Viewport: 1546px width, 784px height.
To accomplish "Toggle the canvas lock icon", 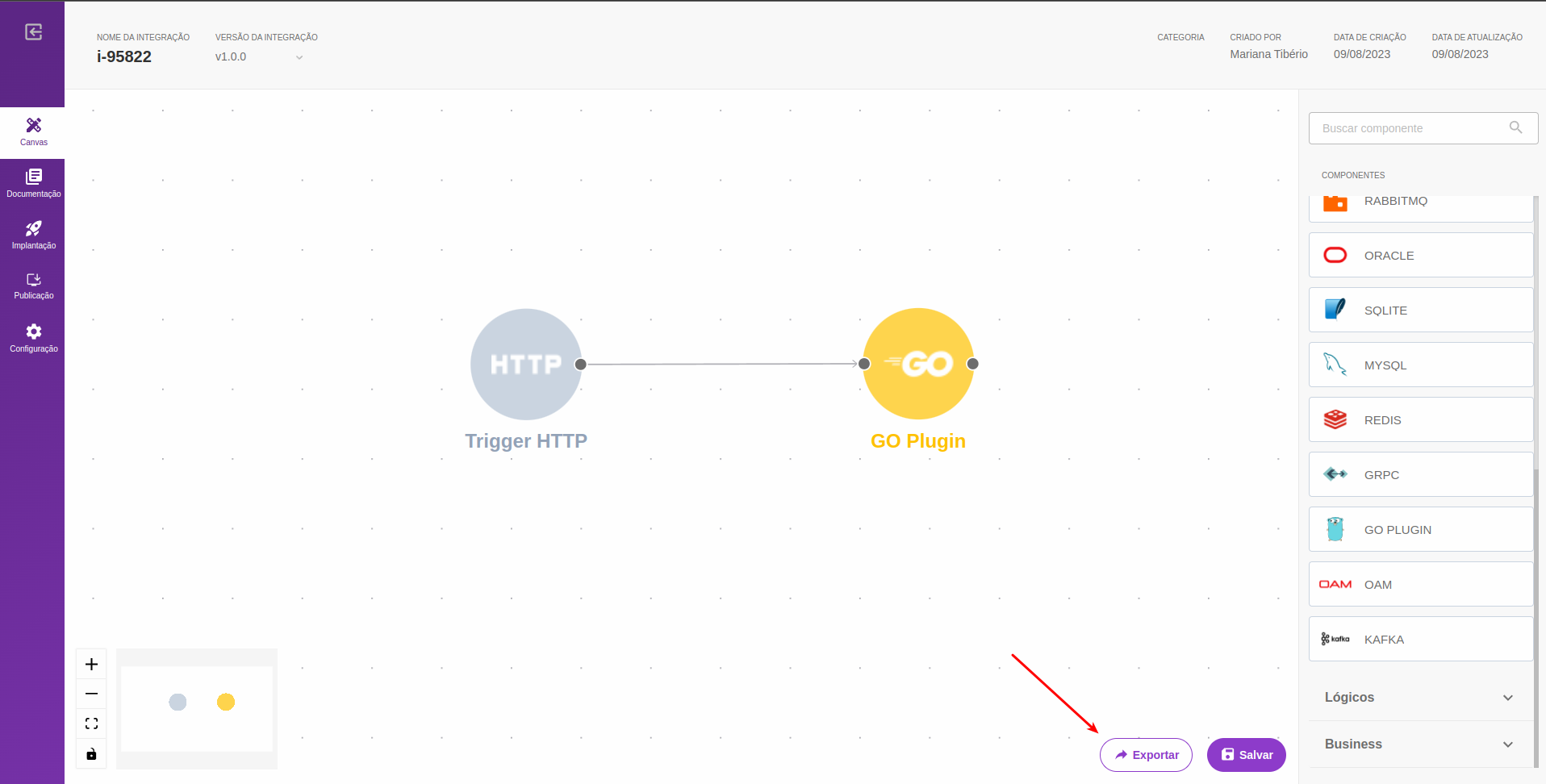I will click(91, 754).
